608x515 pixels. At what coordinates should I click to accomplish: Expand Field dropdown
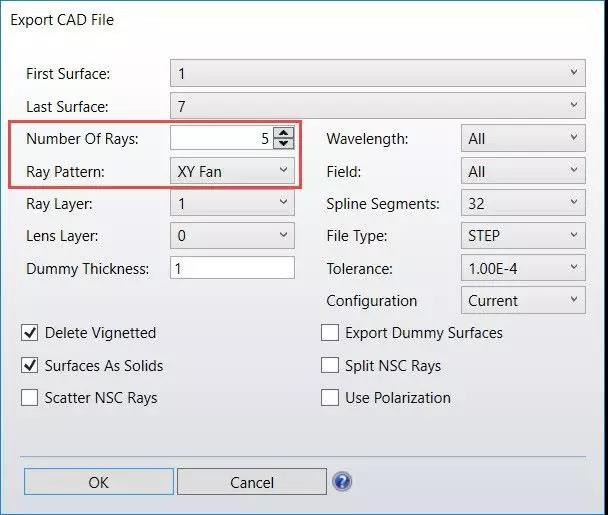tap(523, 171)
